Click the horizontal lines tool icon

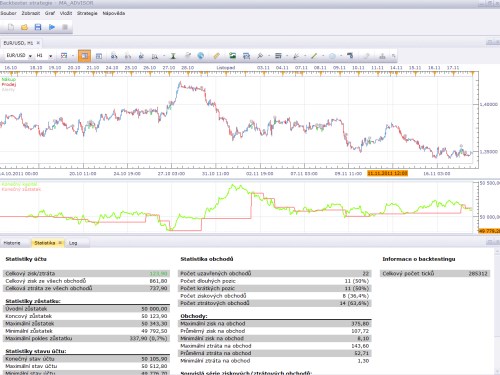(x=278, y=56)
